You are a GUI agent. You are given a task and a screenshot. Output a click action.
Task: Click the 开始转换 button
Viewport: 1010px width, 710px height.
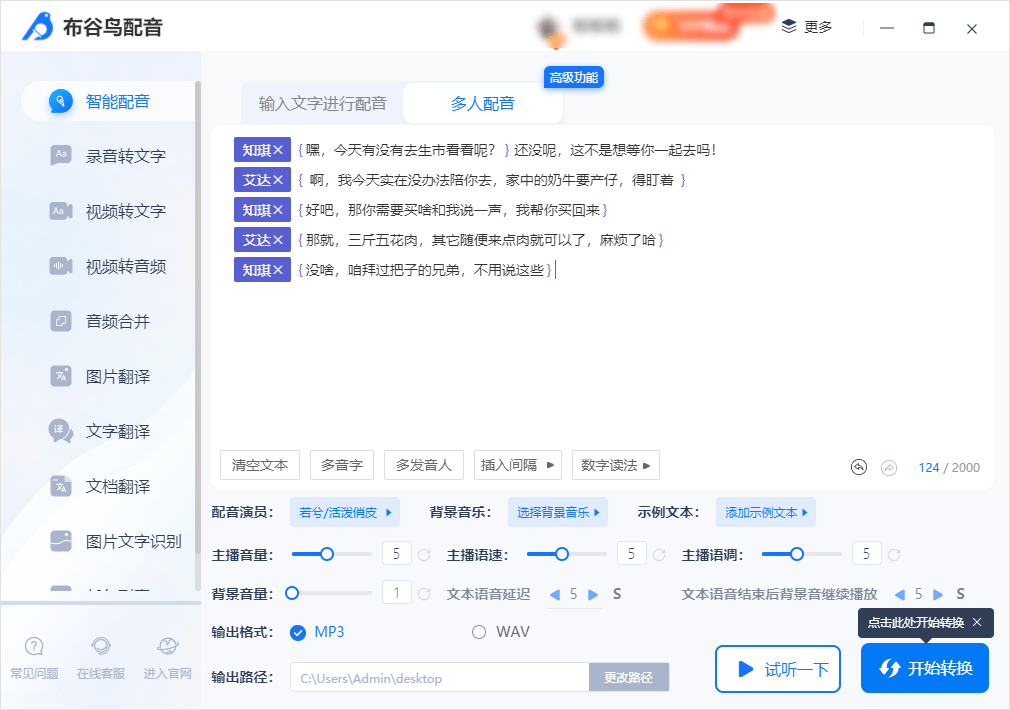(924, 668)
